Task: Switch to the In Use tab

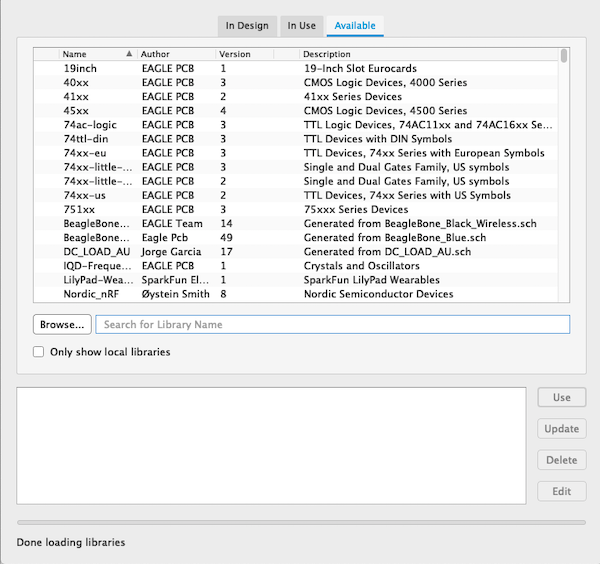Action: (x=302, y=26)
